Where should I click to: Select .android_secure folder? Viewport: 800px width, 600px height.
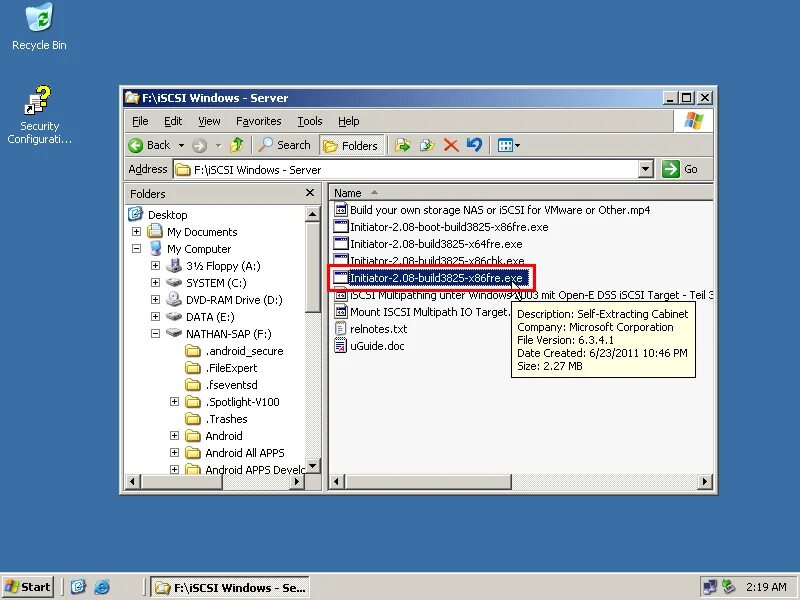tap(244, 351)
